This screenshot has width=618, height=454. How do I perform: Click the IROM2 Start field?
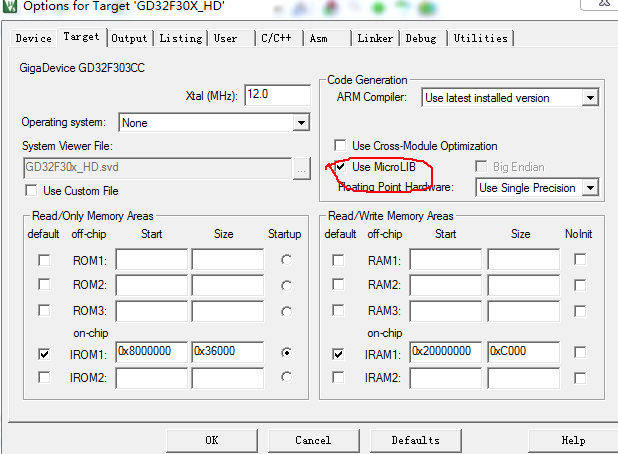click(x=151, y=378)
